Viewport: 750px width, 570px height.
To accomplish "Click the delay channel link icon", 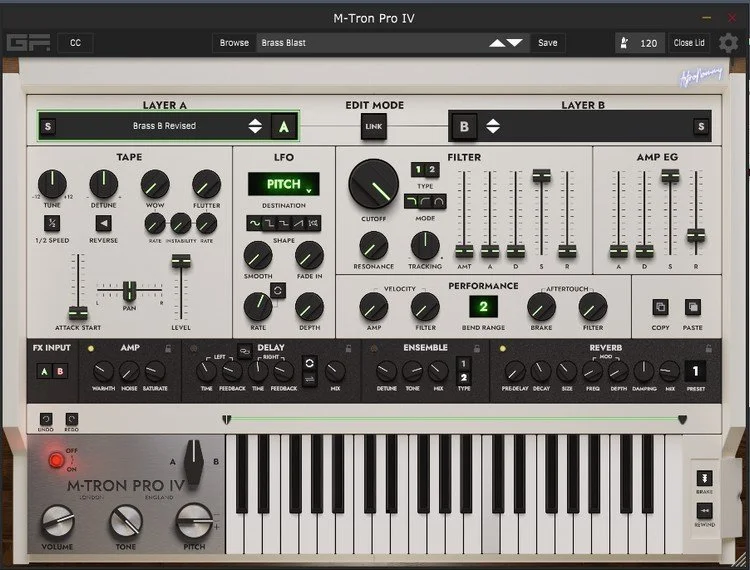I will [x=244, y=351].
